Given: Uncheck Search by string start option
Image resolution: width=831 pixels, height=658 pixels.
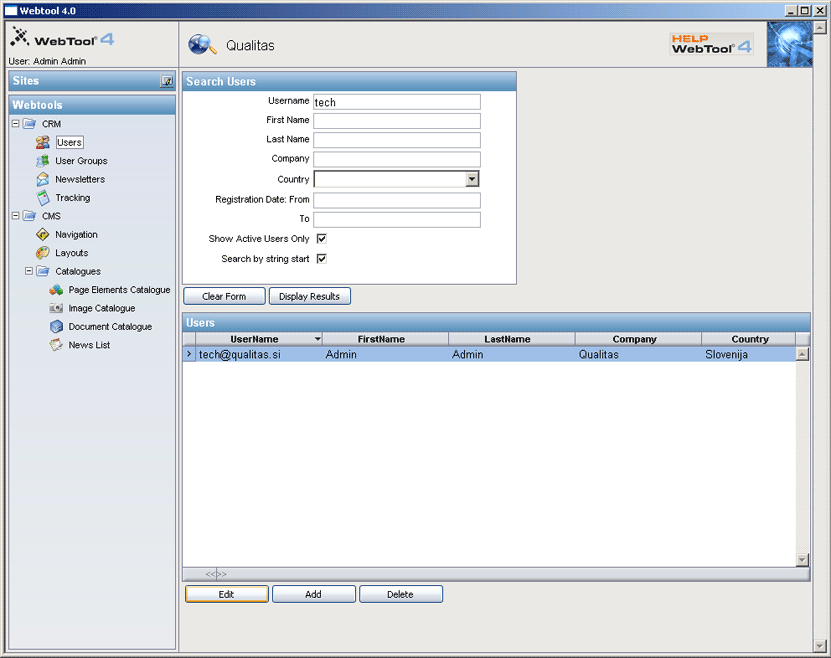Looking at the screenshot, I should point(321,259).
